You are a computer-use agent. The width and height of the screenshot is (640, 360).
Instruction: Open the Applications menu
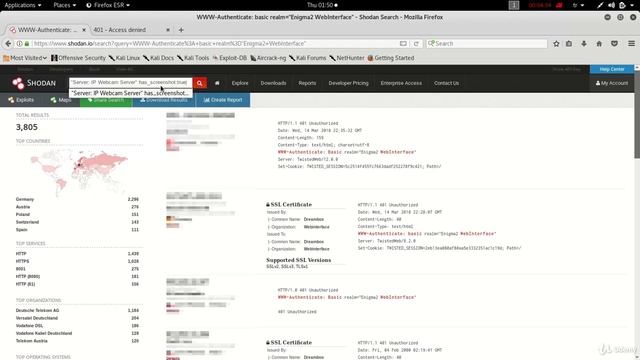[x=22, y=5]
